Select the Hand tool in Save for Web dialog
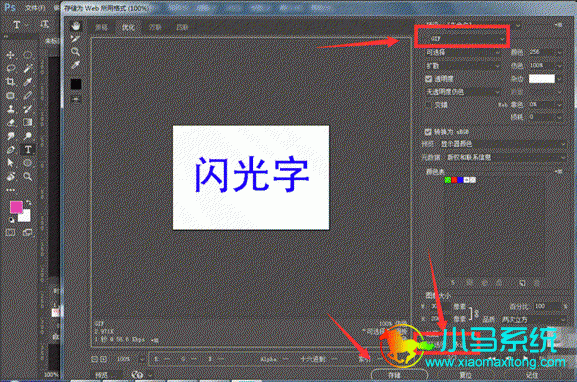 [x=76, y=26]
